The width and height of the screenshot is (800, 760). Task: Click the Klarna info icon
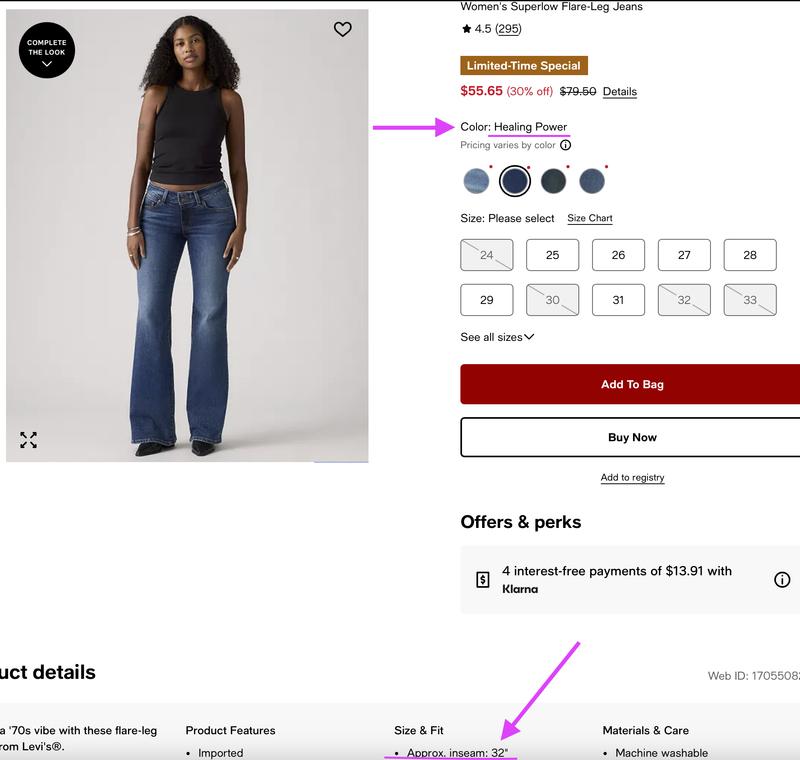(782, 580)
